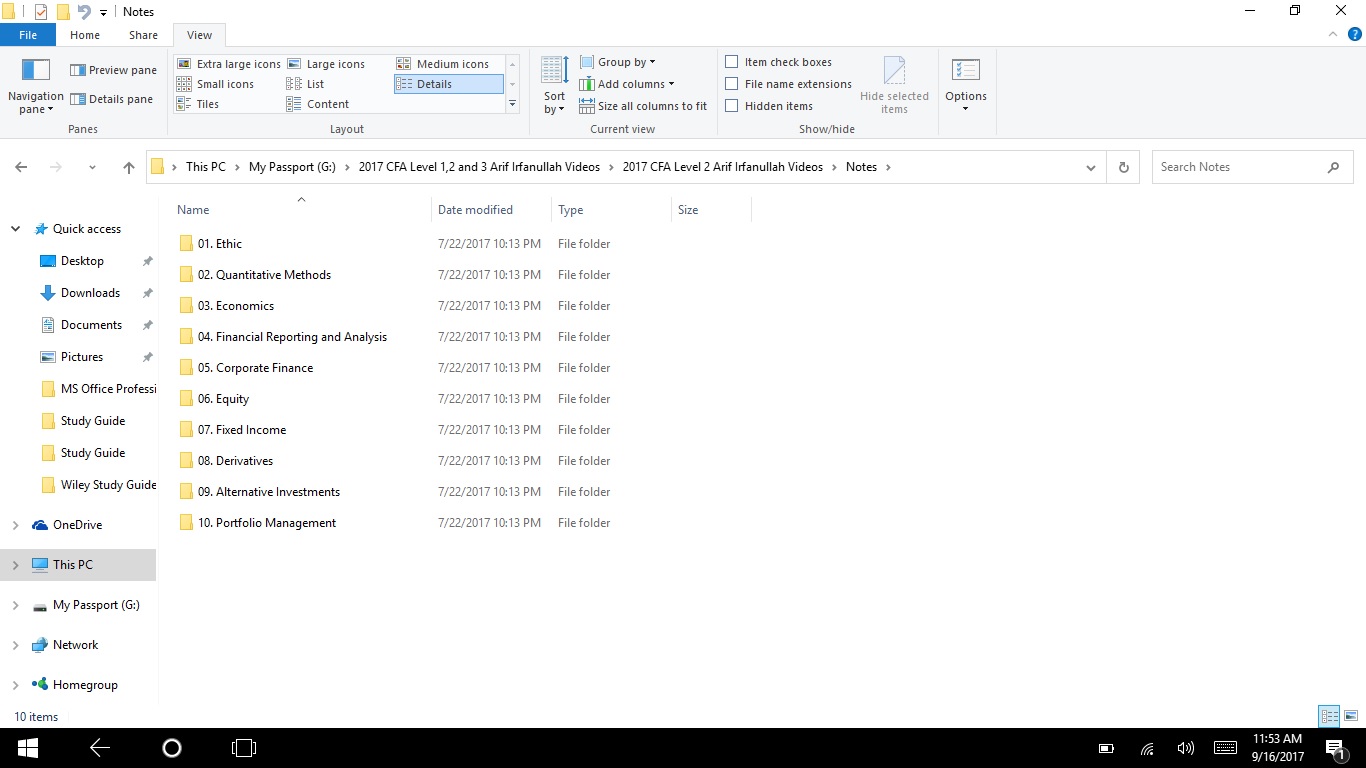Screen dimensions: 1366x768
Task: Open Pictures in Quick access
Action: (82, 357)
